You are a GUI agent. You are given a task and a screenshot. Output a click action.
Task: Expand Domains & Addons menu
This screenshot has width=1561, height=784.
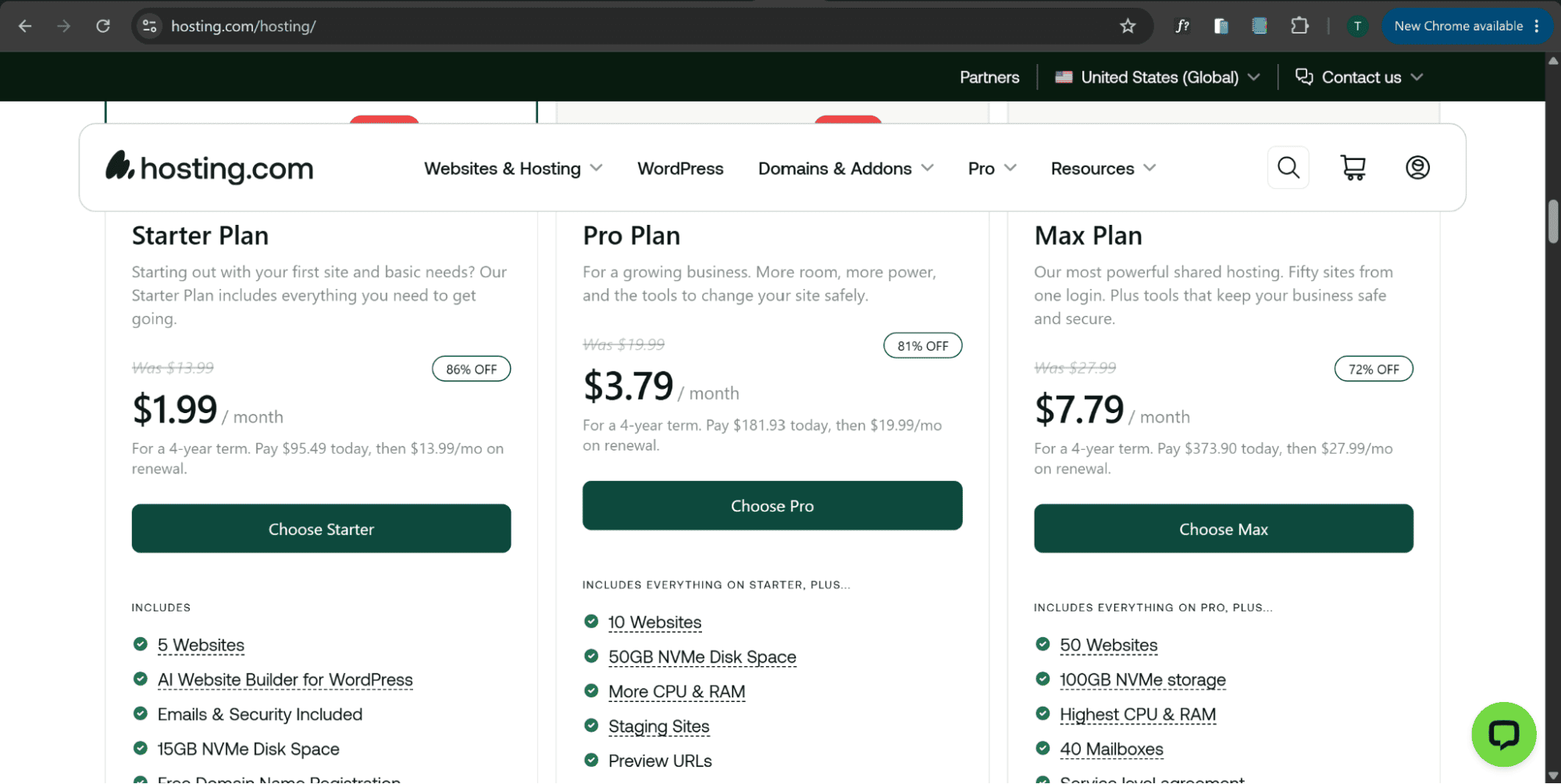[x=846, y=169]
